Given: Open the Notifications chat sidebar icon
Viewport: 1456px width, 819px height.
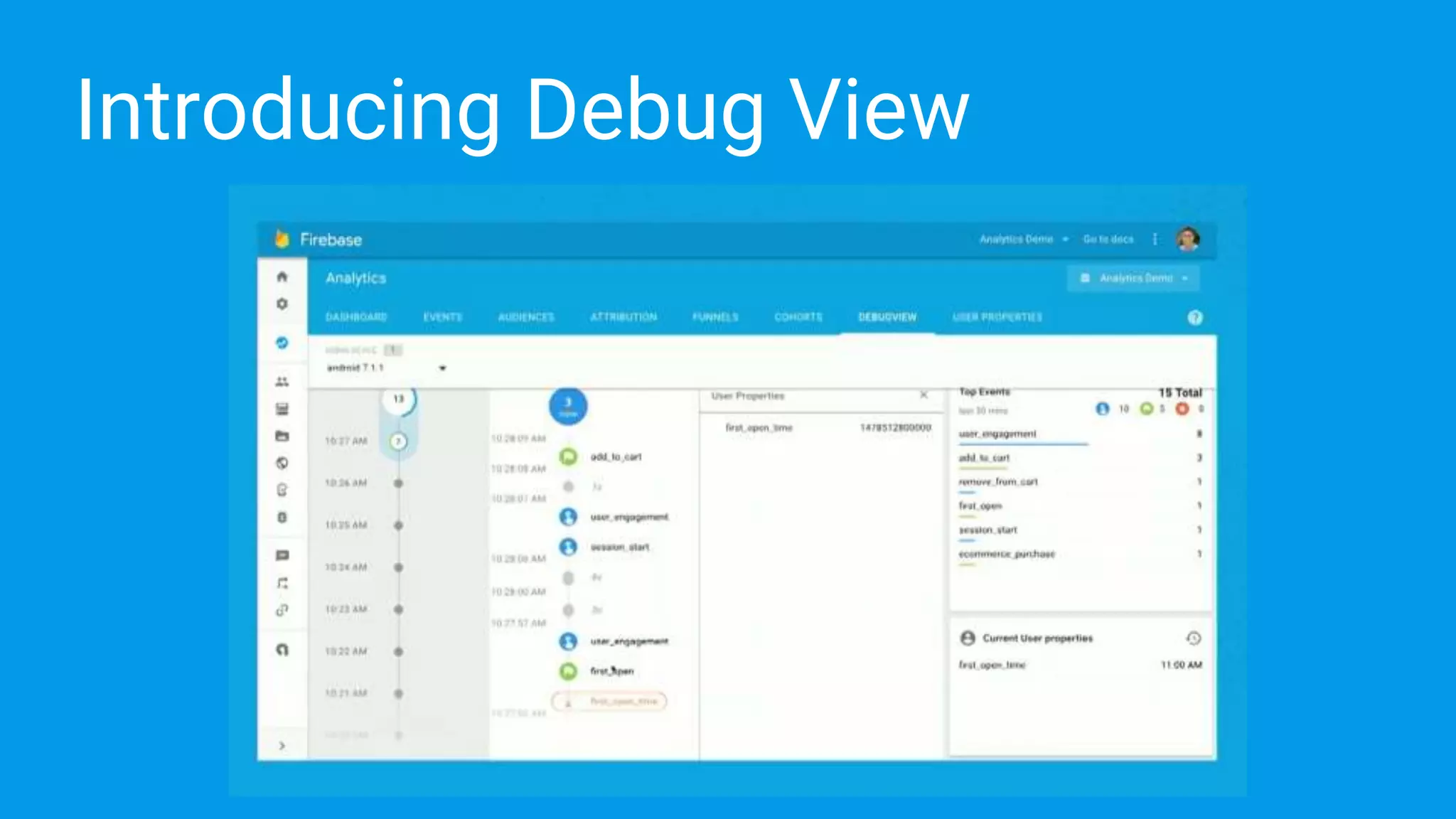Looking at the screenshot, I should click(x=282, y=555).
